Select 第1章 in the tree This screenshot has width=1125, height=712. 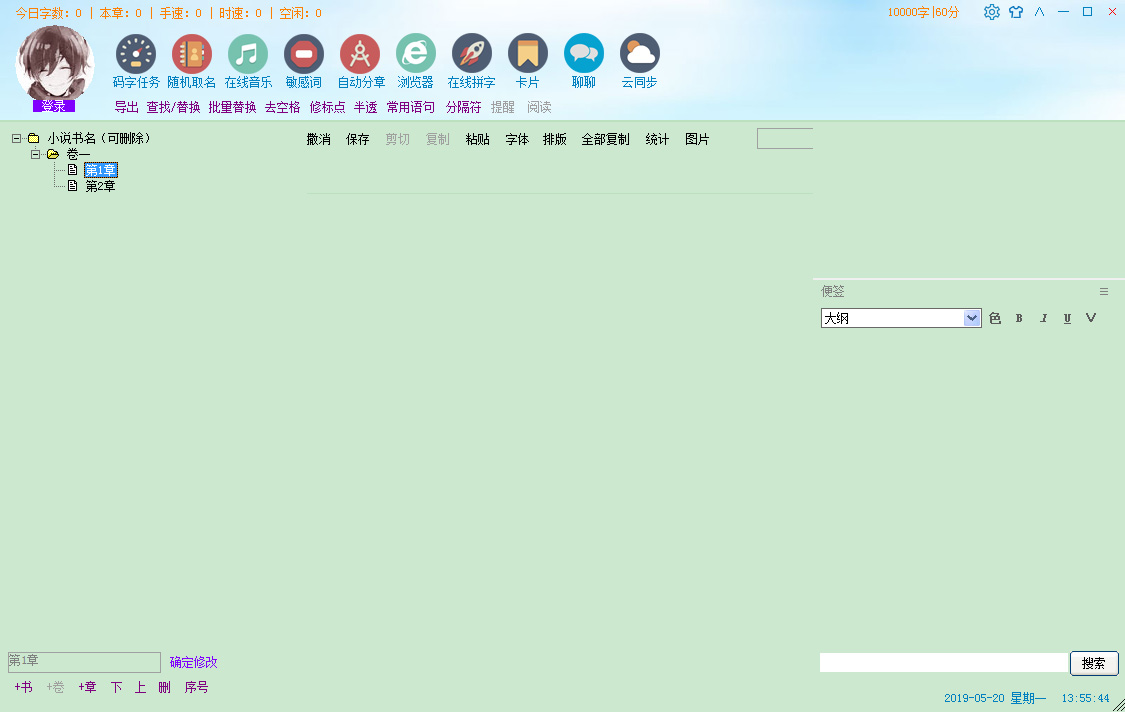100,170
